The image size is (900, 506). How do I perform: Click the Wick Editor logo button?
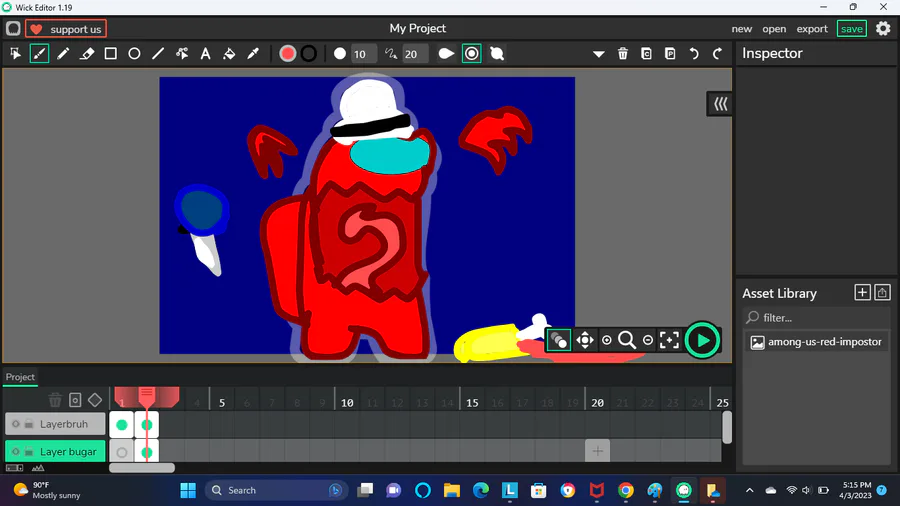tap(13, 29)
